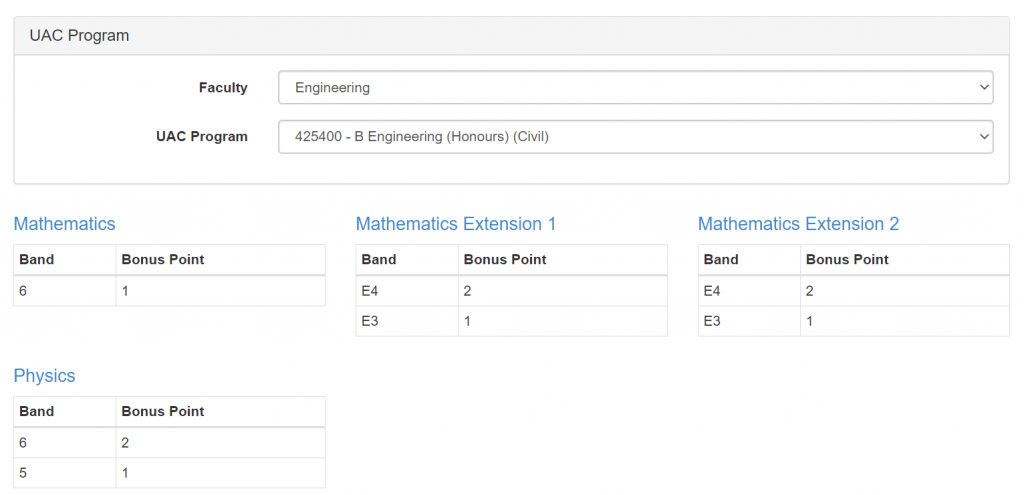This screenshot has height=495, width=1024.
Task: Click the UAC Program panel title
Action: tap(79, 36)
